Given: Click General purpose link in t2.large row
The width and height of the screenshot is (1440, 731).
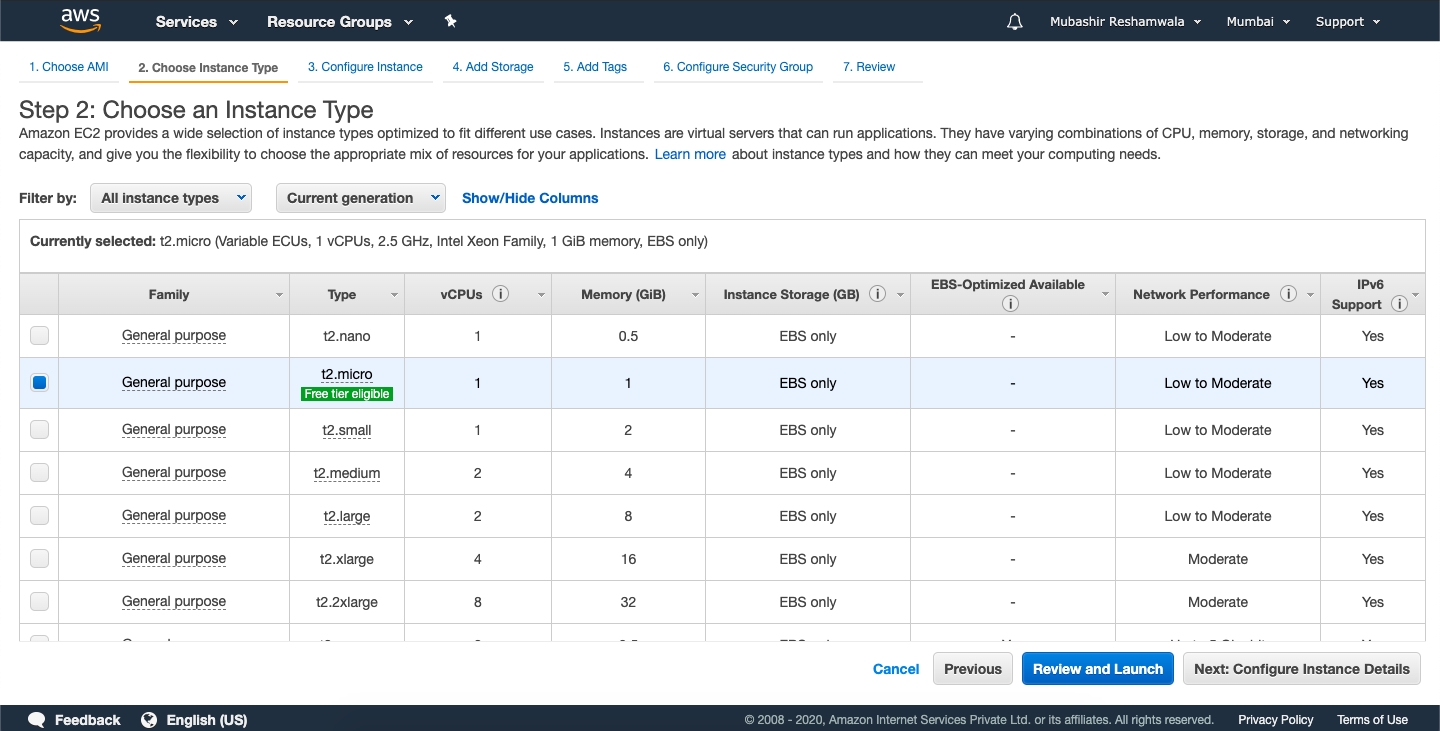Looking at the screenshot, I should coord(174,516).
